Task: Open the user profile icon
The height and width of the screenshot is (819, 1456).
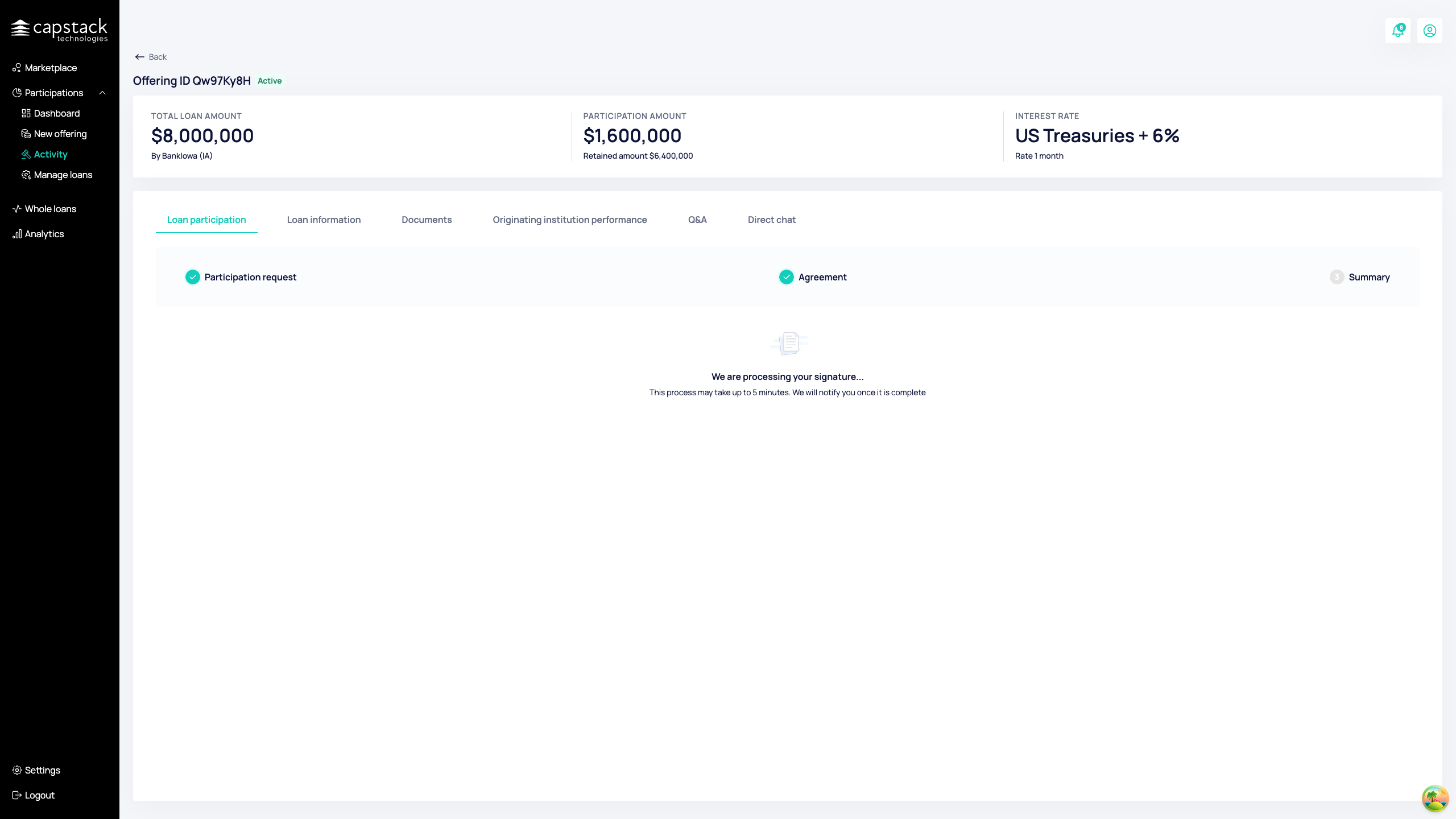Action: pyautogui.click(x=1429, y=31)
